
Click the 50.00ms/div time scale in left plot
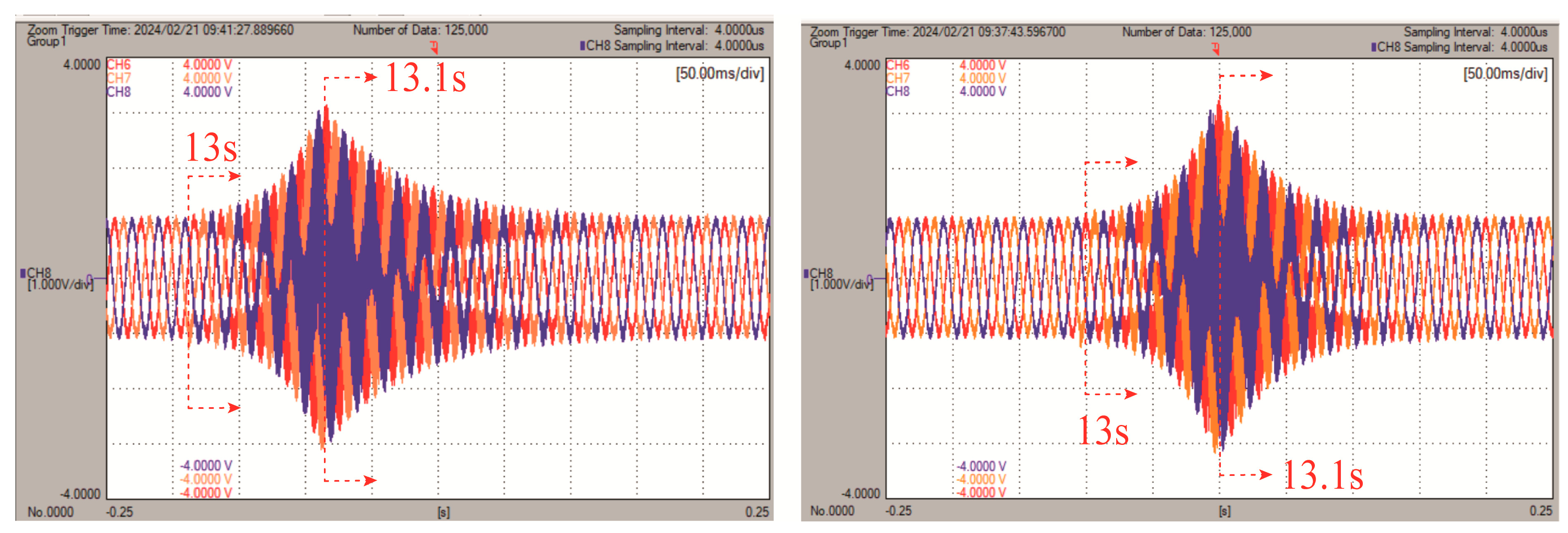[x=719, y=74]
